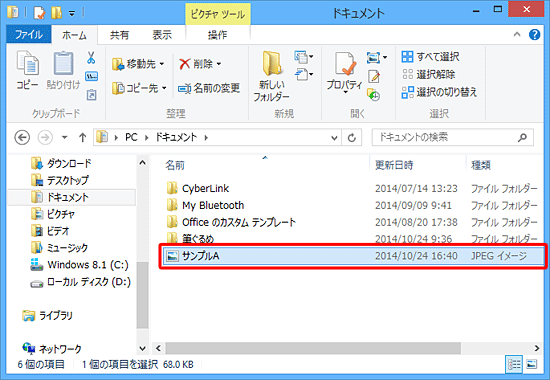This screenshot has width=550, height=380.
Task: Select the サンプルA JPEG file
Action: 353,256
